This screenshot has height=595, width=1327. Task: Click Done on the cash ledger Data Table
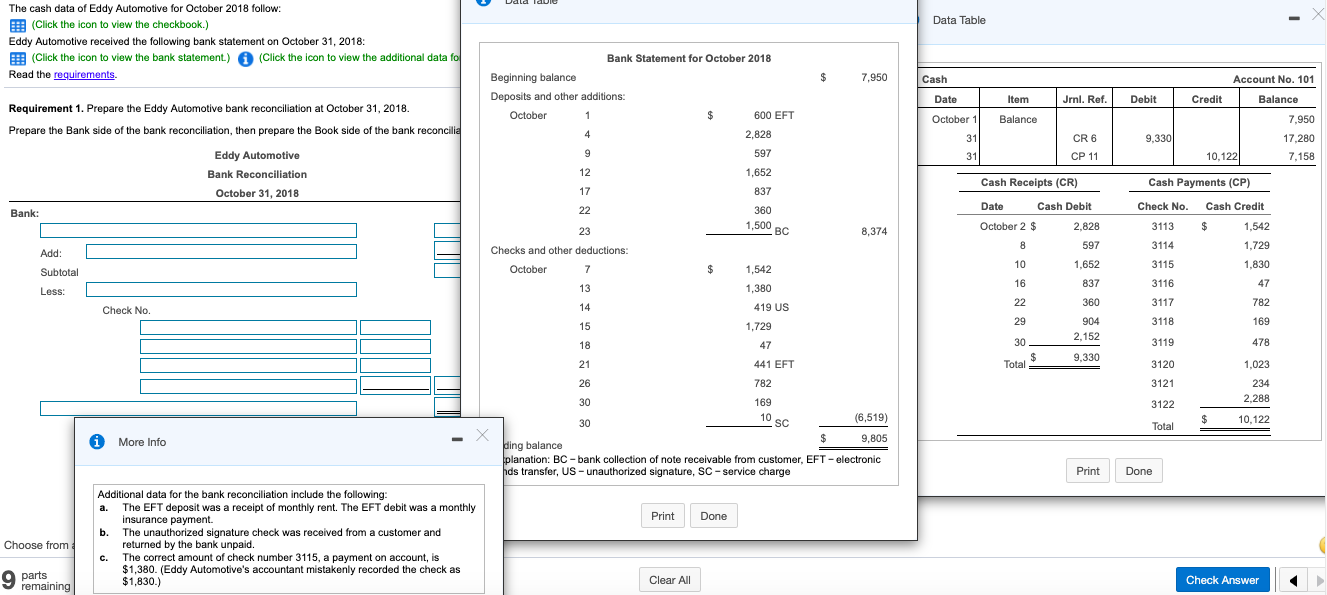(x=1139, y=470)
